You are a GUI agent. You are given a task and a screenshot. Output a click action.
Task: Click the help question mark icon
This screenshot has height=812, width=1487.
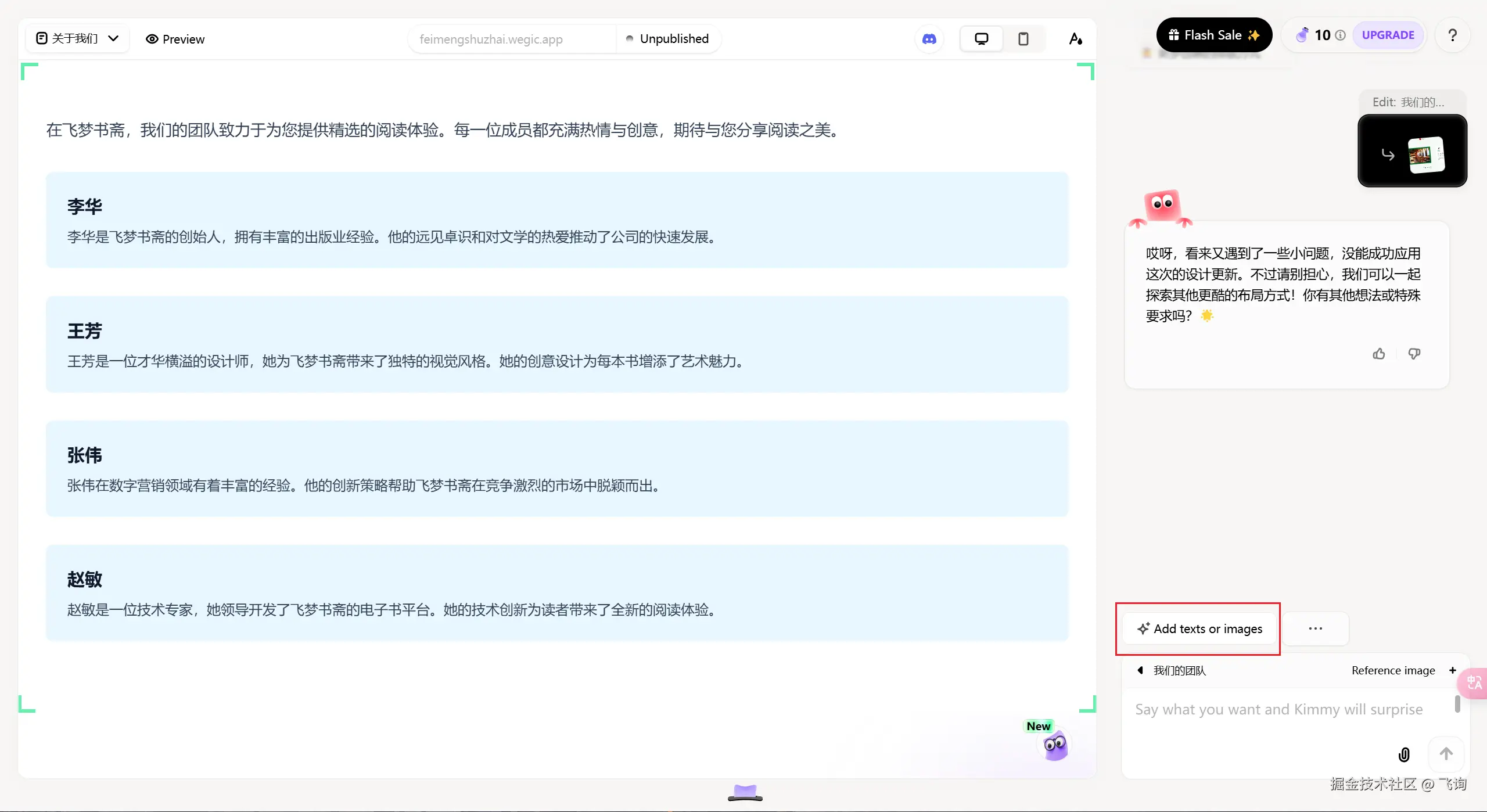pos(1452,35)
